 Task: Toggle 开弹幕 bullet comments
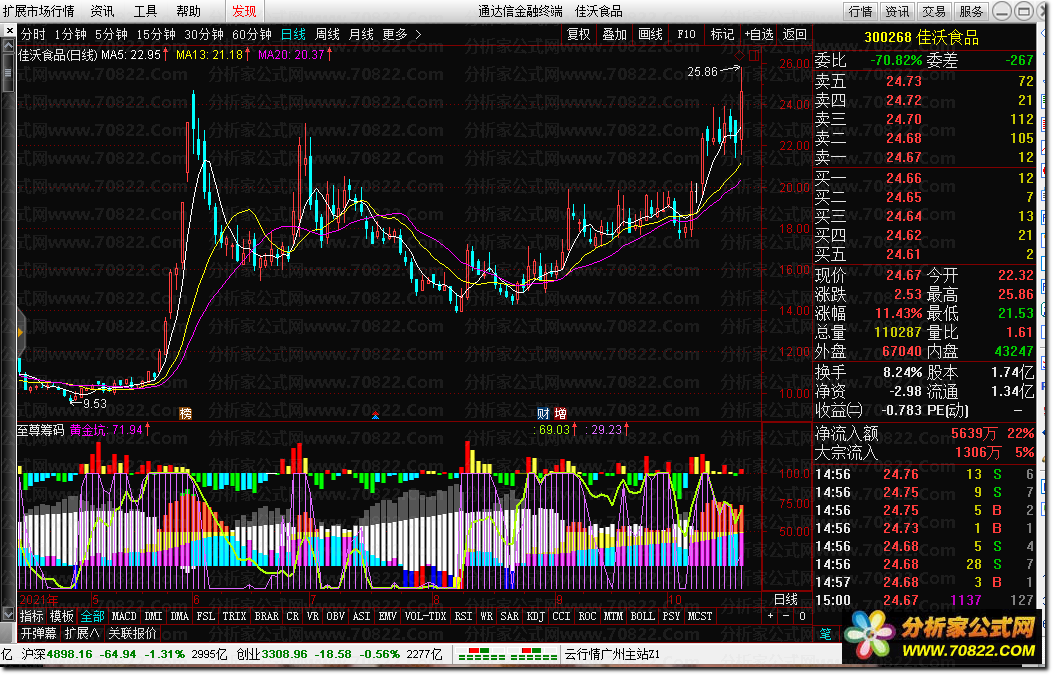coord(39,634)
